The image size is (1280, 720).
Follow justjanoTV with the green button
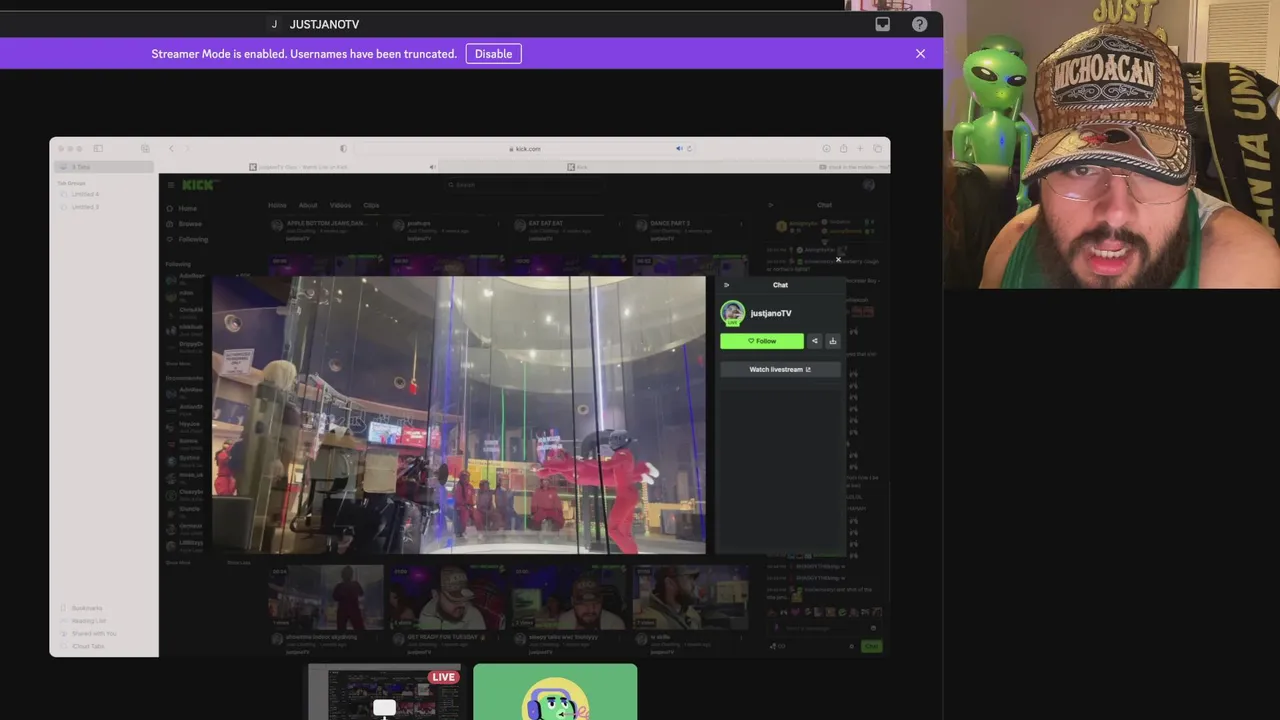pos(761,341)
